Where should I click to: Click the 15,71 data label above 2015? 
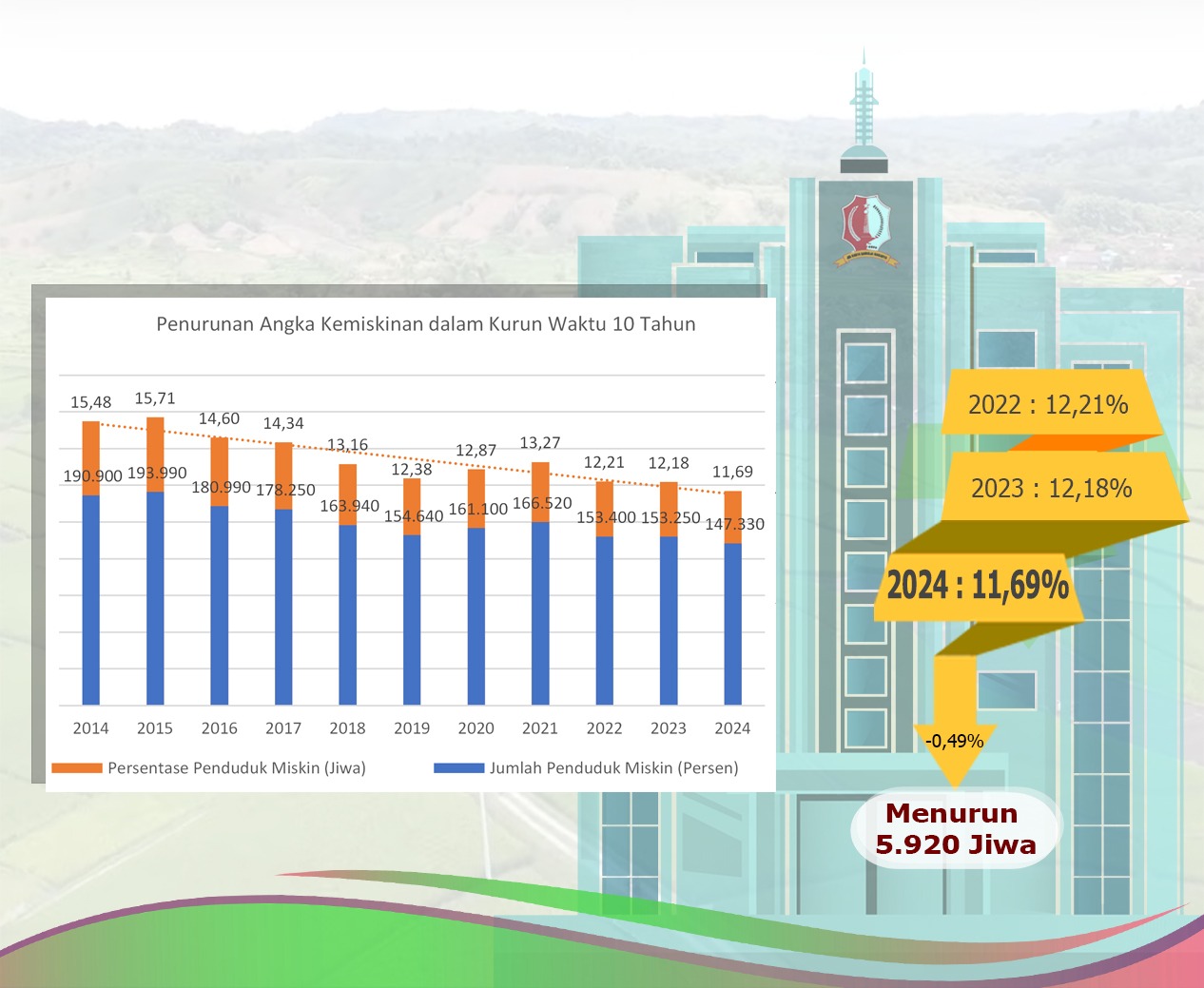click(x=155, y=398)
